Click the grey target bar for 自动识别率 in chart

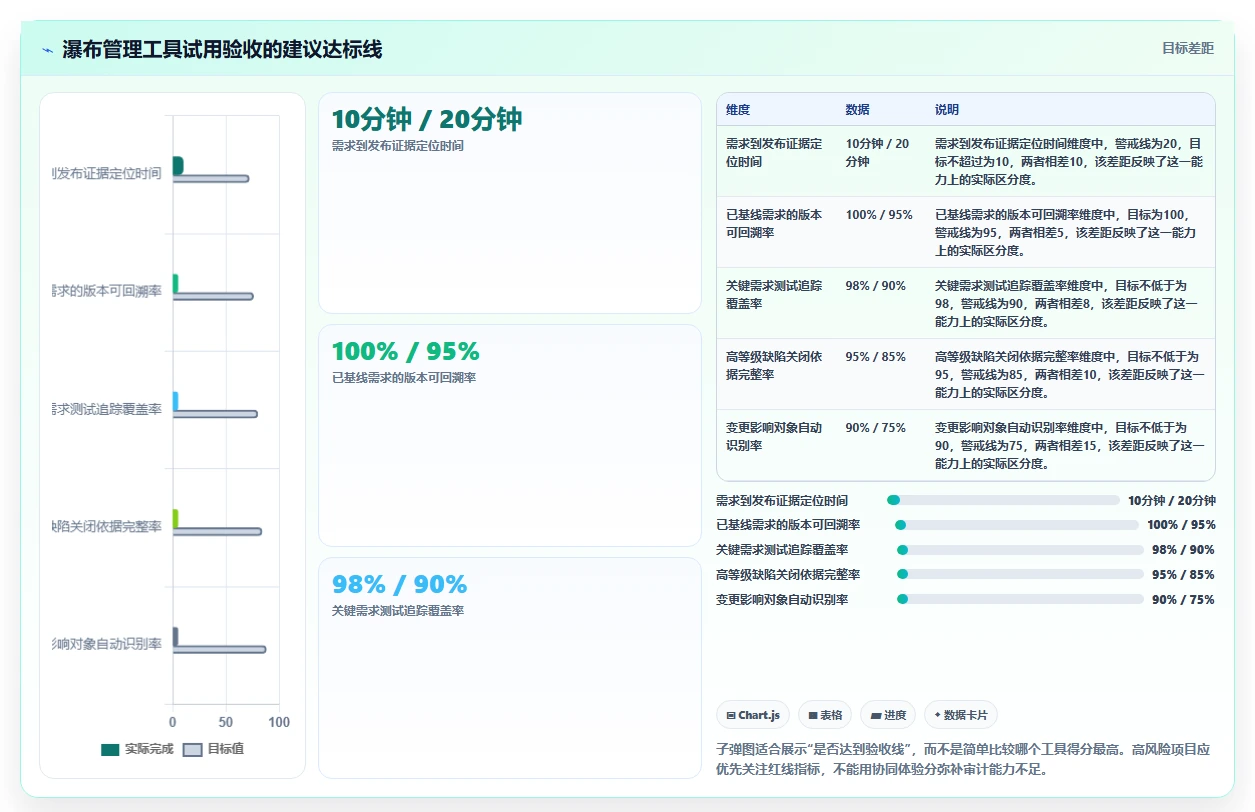(219, 649)
